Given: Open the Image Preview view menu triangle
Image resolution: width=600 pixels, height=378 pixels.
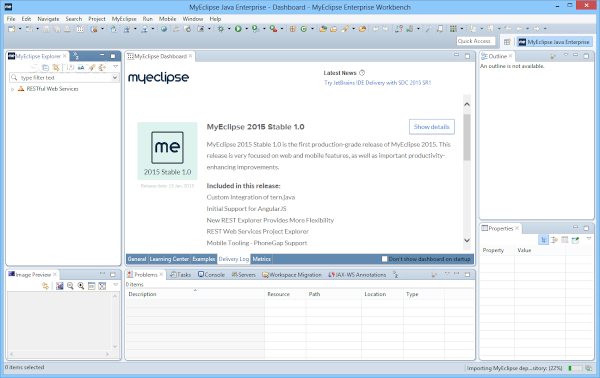Looking at the screenshot, I should 115,285.
